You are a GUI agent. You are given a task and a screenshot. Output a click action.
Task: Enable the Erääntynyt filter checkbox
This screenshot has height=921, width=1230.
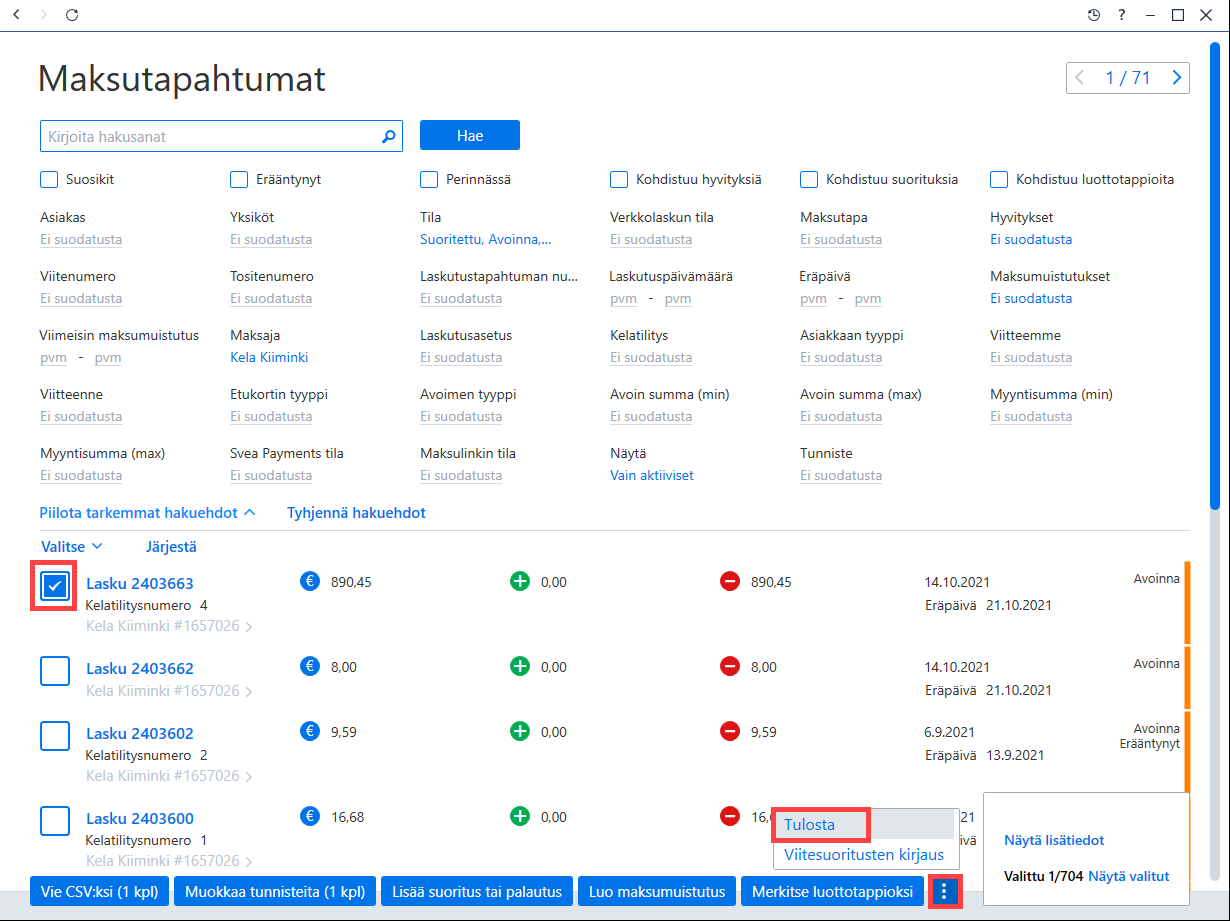pyautogui.click(x=239, y=180)
